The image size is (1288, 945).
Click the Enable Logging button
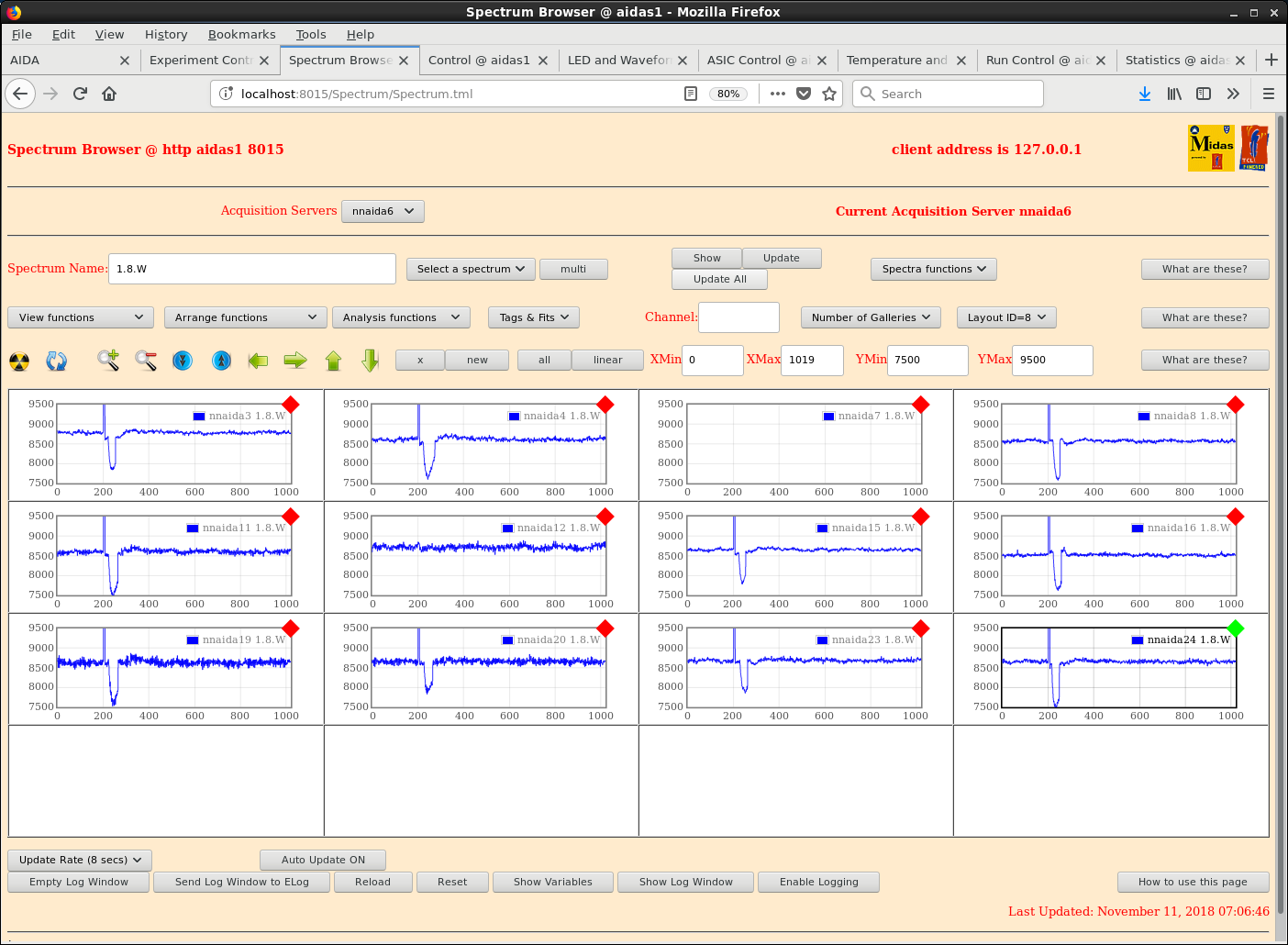[818, 882]
